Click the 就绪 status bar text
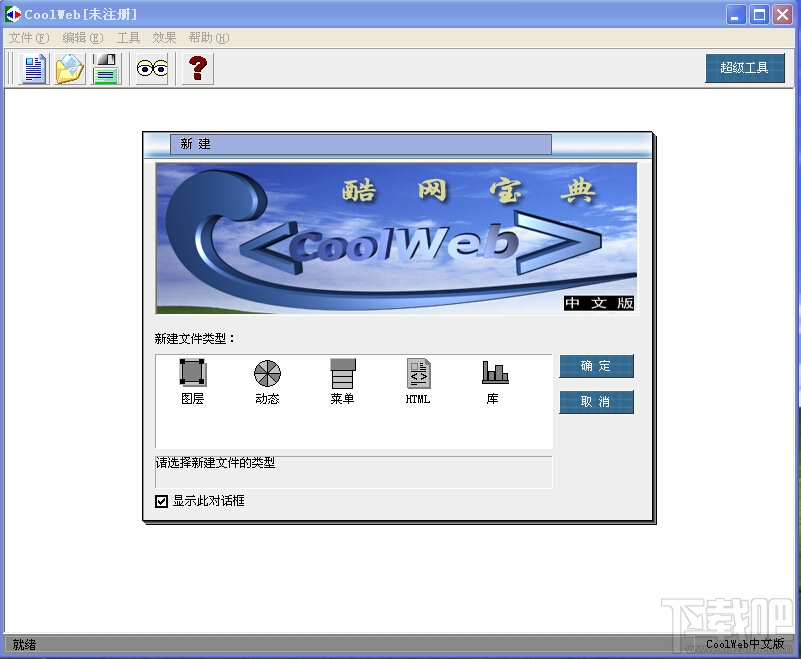 (x=24, y=645)
